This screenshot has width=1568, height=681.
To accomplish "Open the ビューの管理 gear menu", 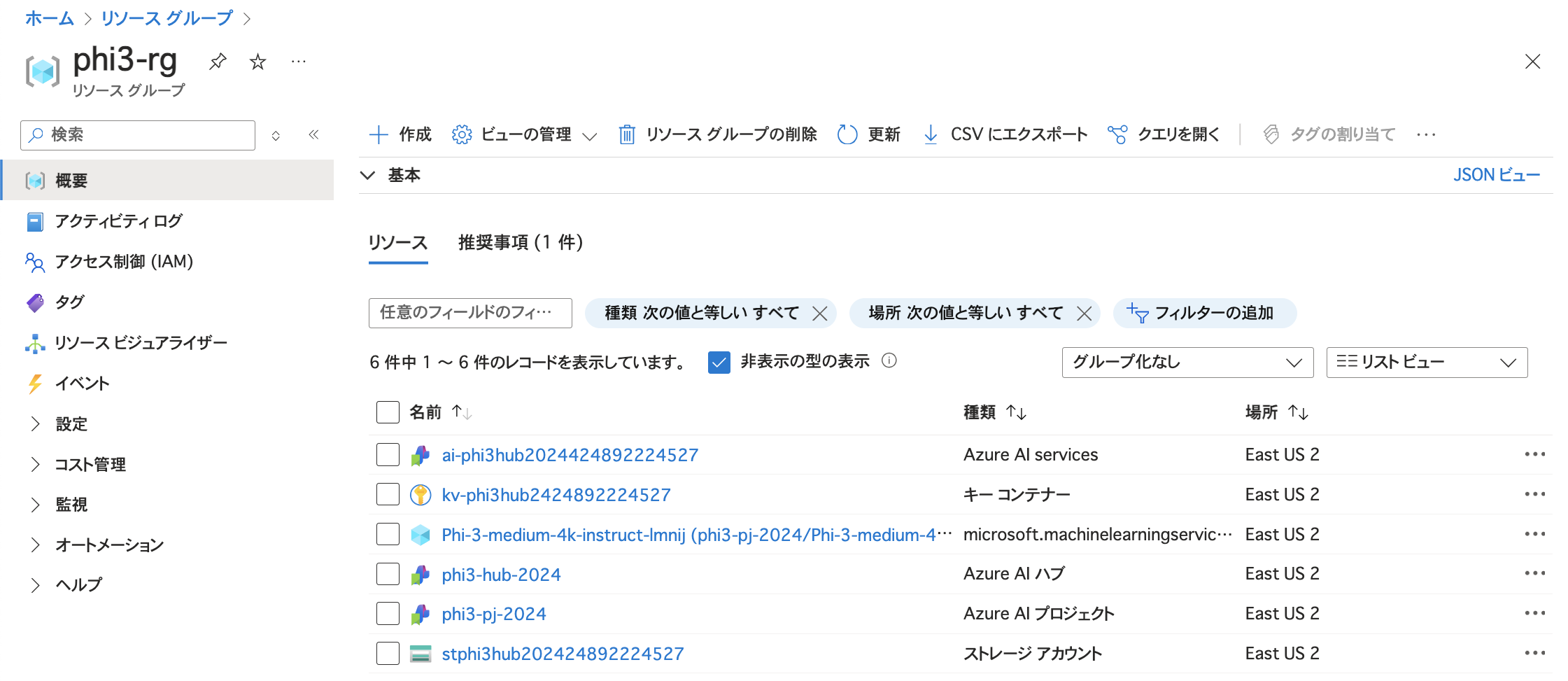I will coord(524,134).
